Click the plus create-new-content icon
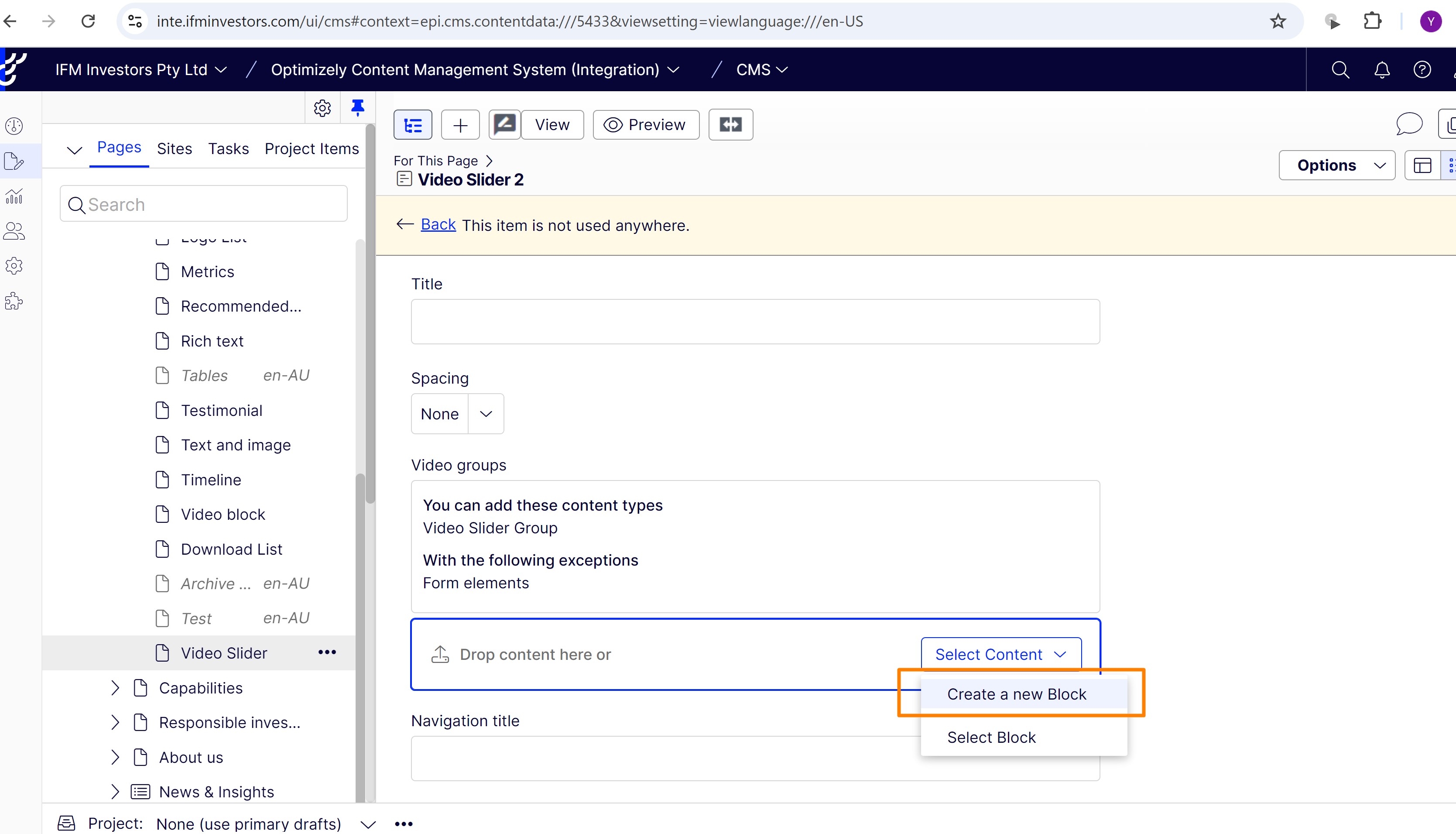This screenshot has height=834, width=1456. tap(460, 125)
